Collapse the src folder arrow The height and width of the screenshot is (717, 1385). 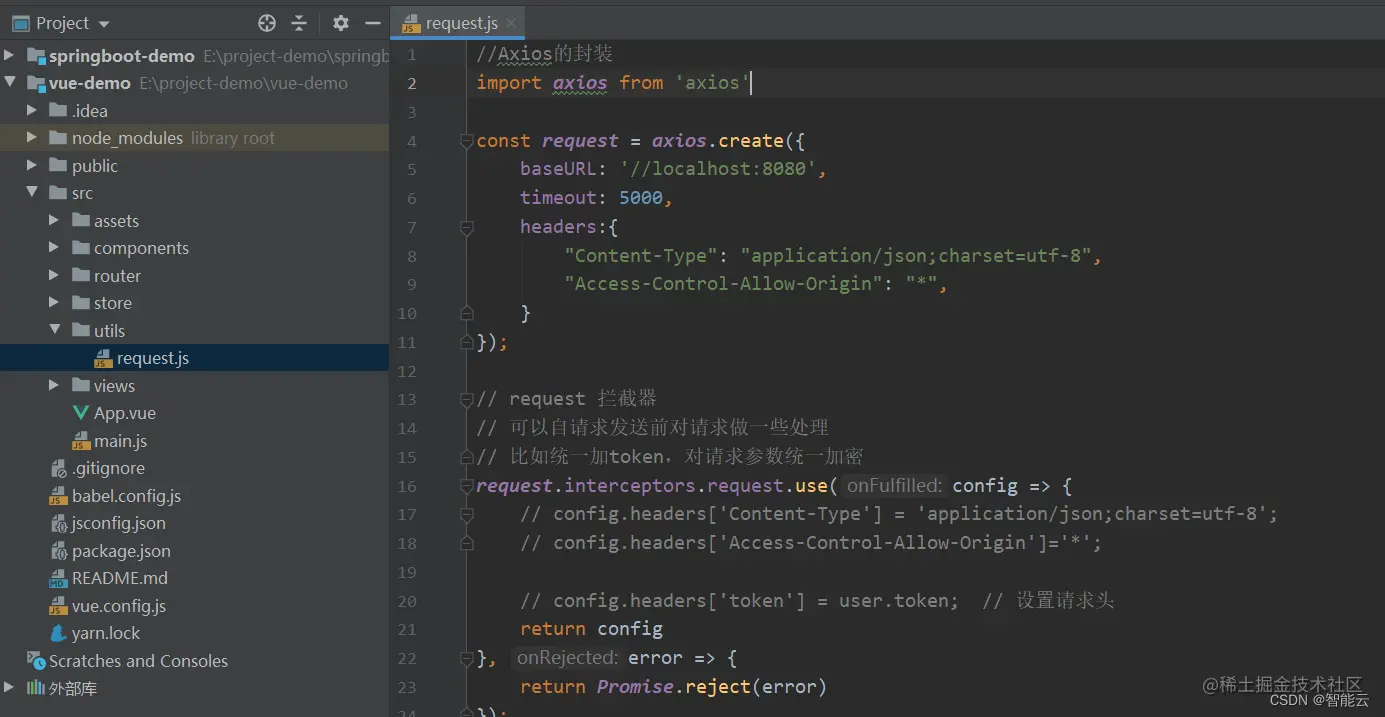(x=32, y=193)
